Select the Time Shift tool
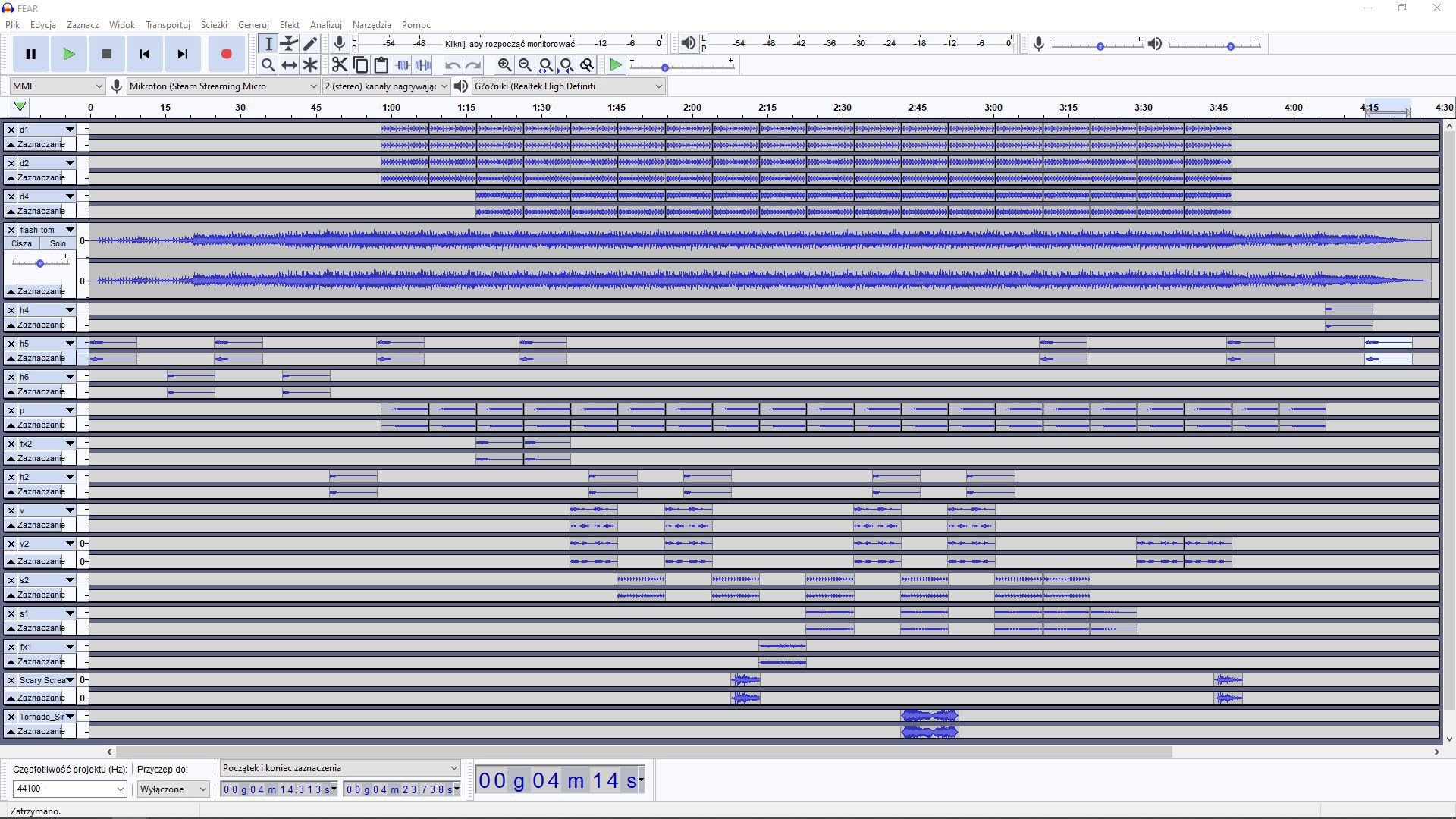The image size is (1456, 819). click(289, 65)
